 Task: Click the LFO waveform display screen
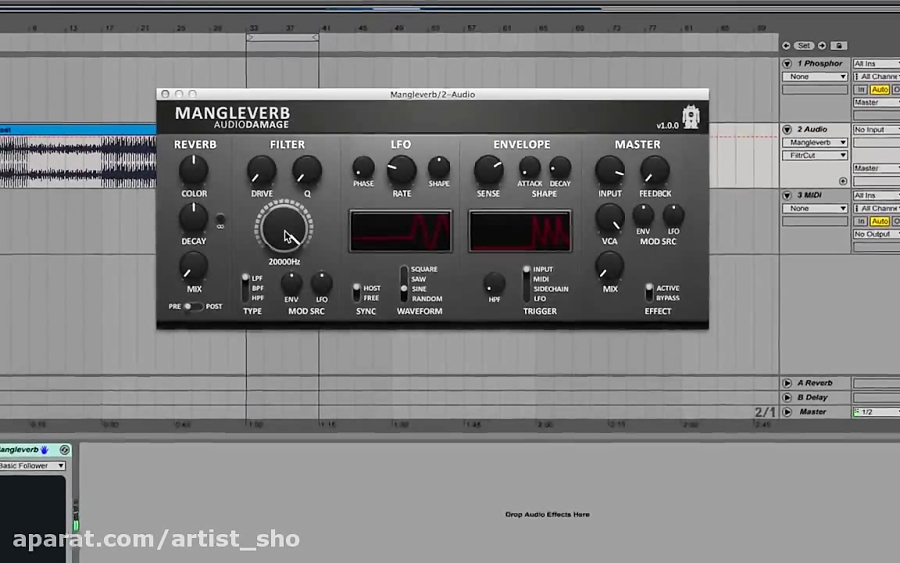pyautogui.click(x=401, y=231)
